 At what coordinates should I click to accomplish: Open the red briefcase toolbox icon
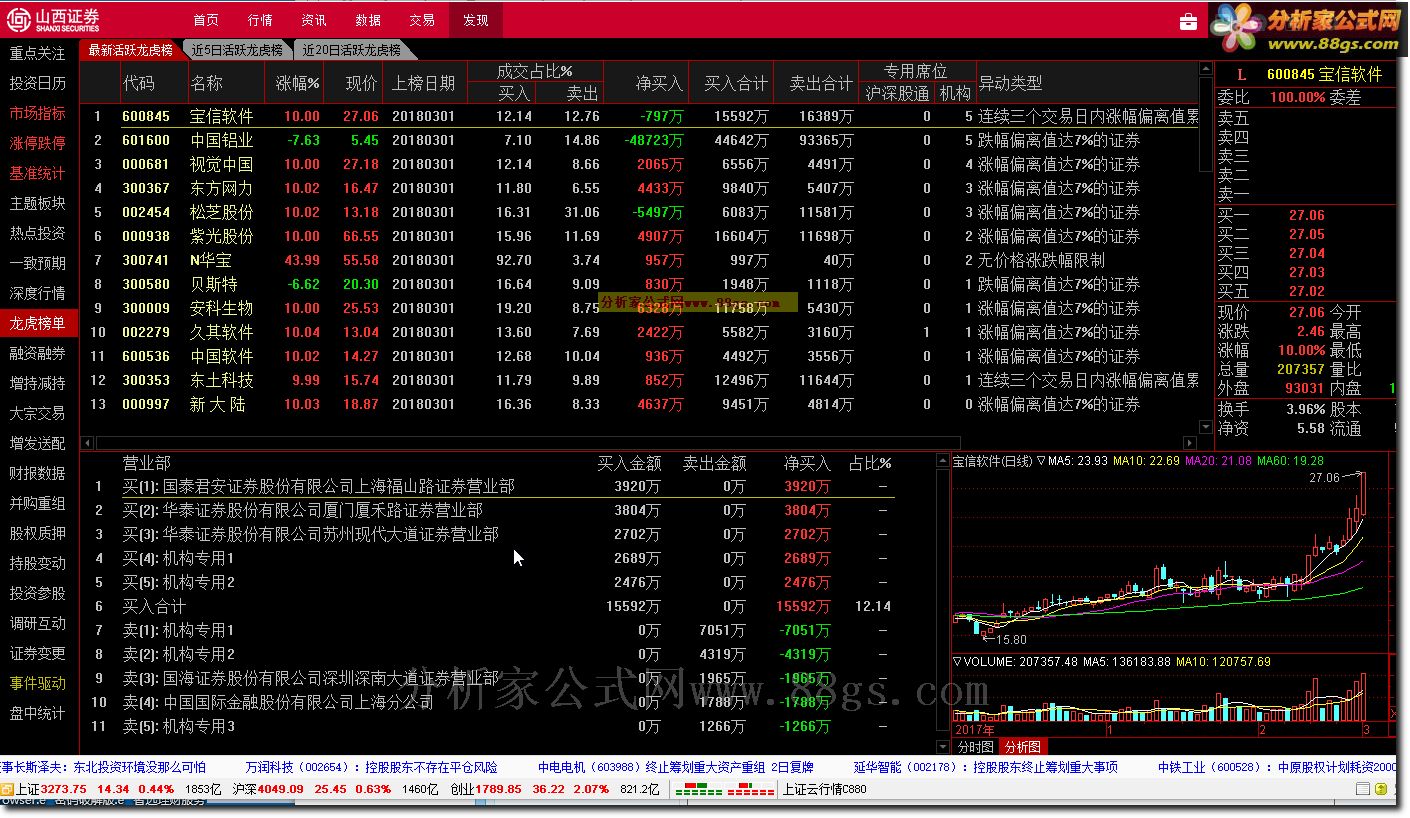tap(1188, 21)
